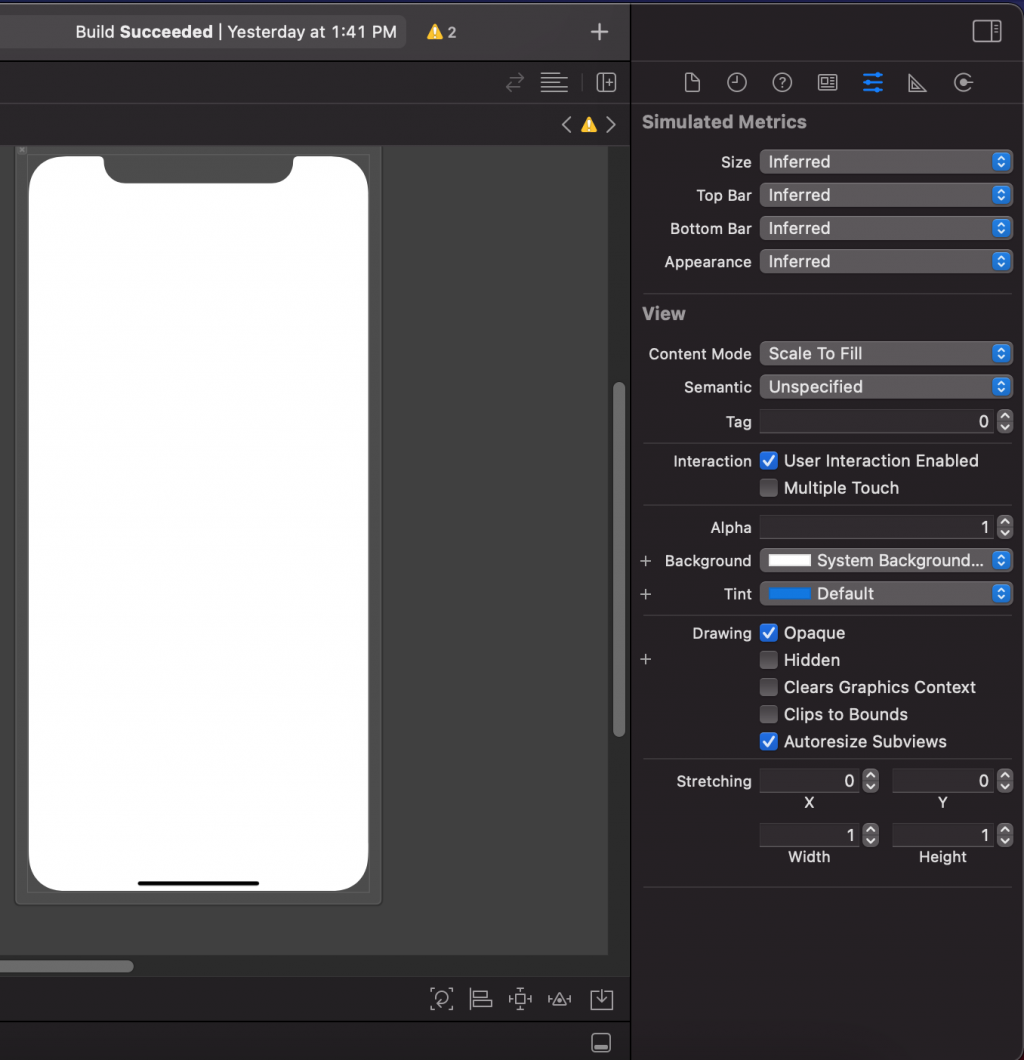The image size is (1024, 1060).
Task: Tick the Clips to Bounds checkbox
Action: 769,714
